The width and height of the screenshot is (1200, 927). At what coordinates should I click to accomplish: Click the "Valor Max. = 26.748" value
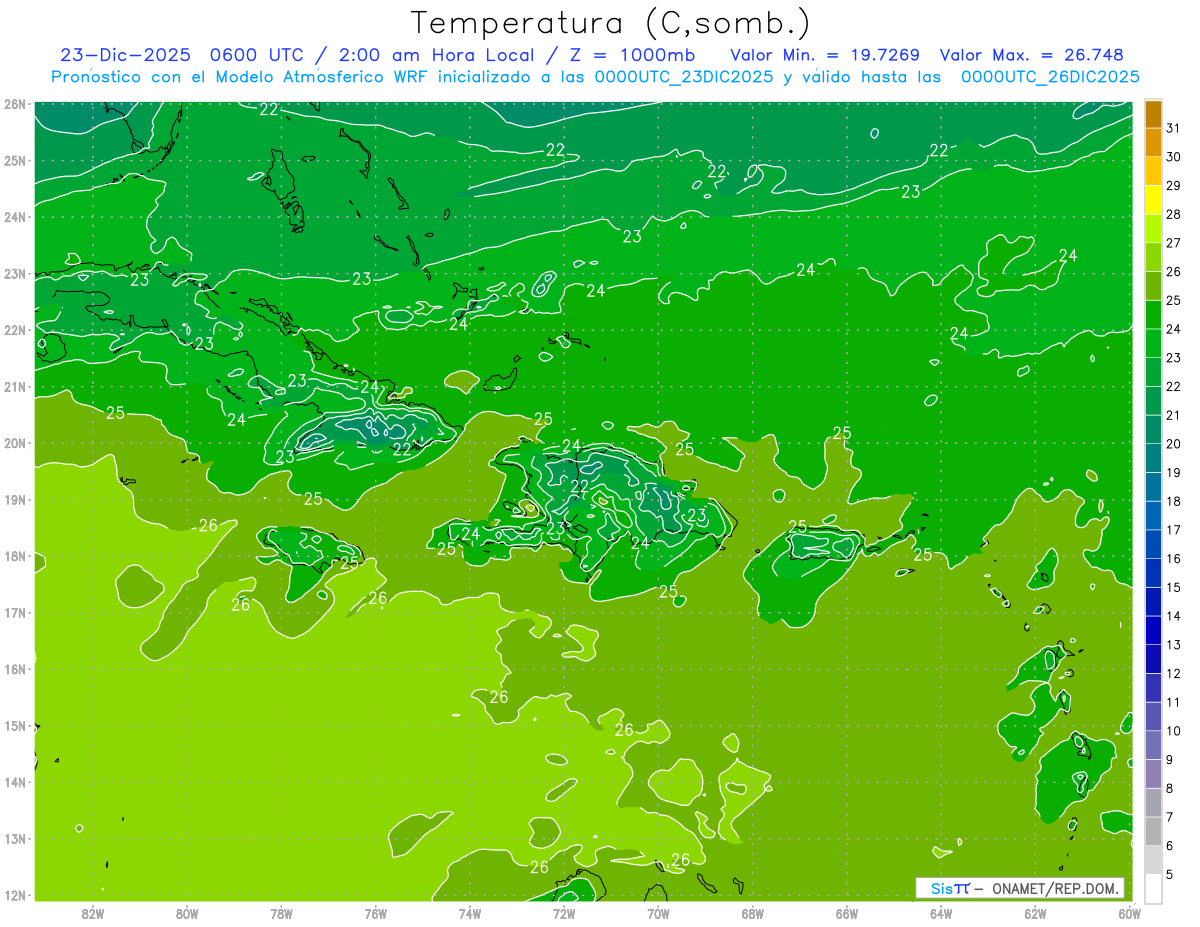click(1032, 55)
